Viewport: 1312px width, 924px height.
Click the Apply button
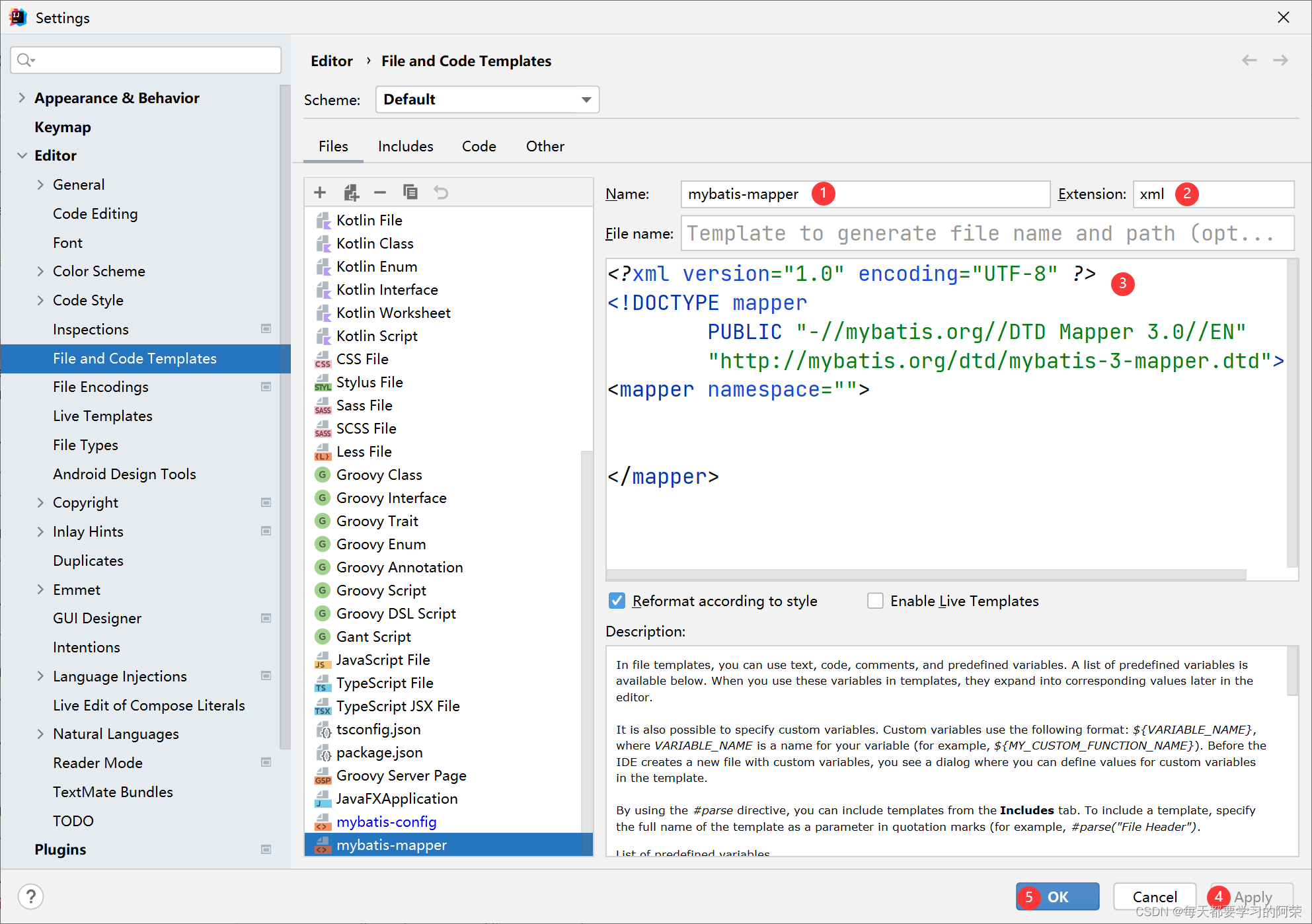(x=1252, y=897)
